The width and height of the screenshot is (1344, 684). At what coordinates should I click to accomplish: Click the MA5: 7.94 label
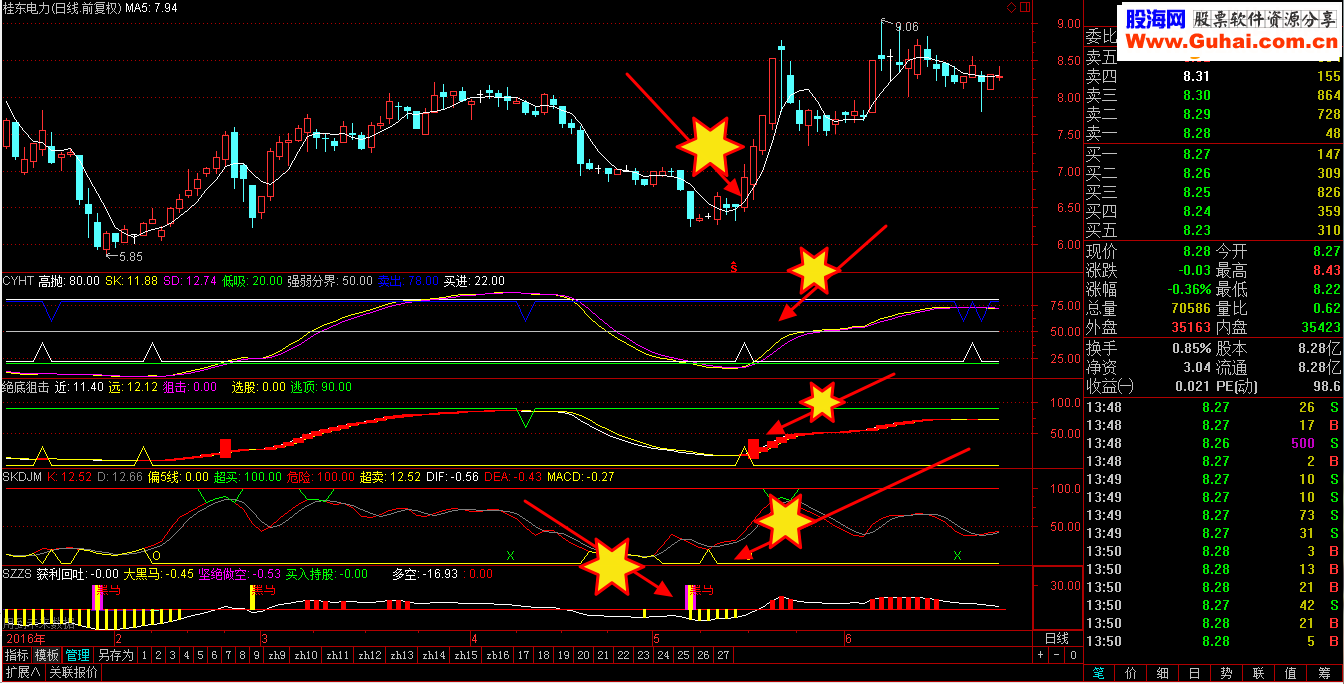pyautogui.click(x=153, y=8)
